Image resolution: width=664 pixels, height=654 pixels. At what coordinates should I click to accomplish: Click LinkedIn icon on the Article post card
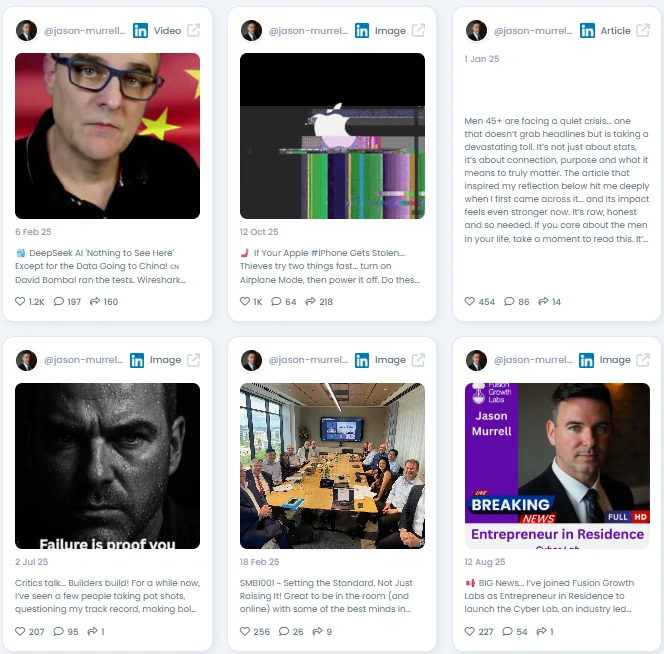tap(587, 30)
